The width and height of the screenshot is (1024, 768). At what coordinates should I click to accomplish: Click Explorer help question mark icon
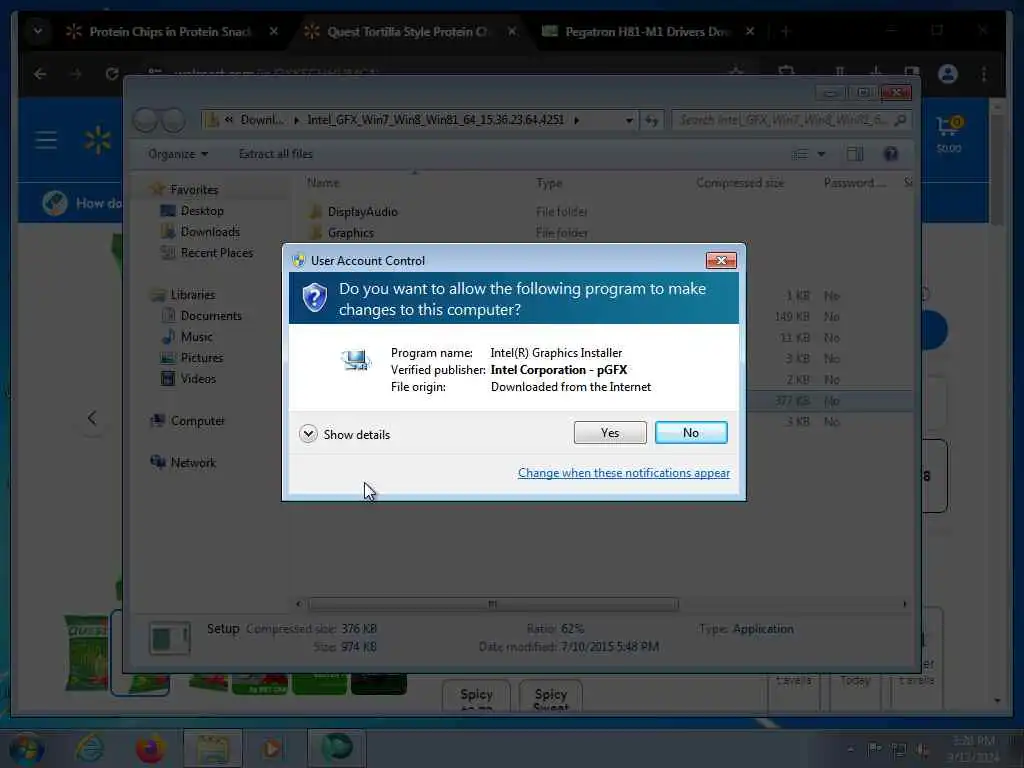(891, 154)
